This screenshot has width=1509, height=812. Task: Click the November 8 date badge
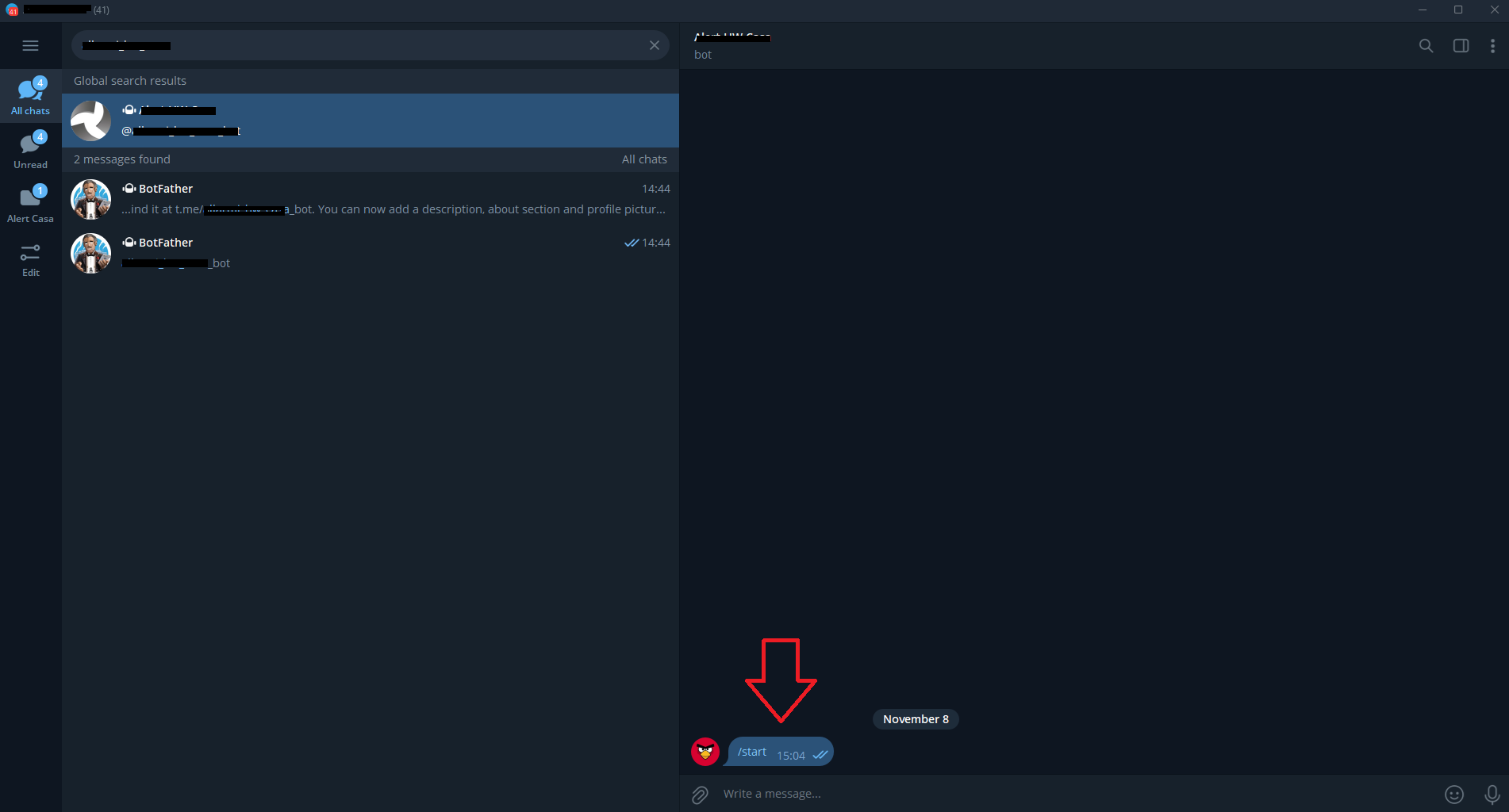point(916,719)
